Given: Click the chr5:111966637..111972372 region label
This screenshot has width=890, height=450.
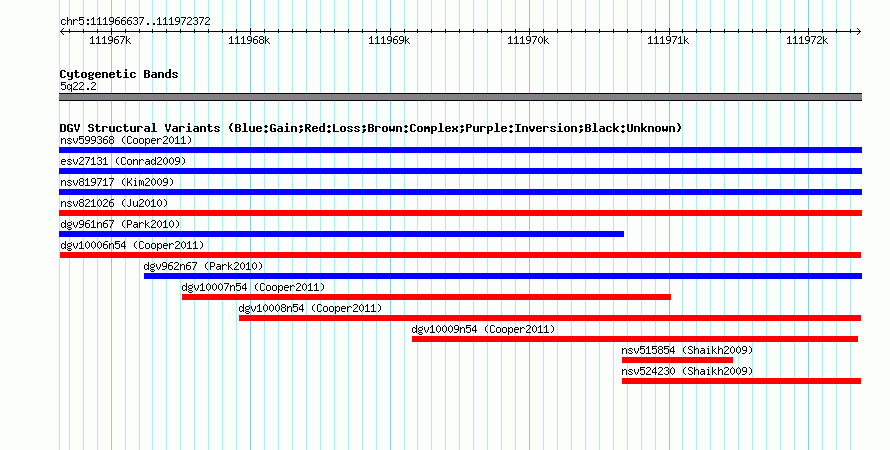Looking at the screenshot, I should [135, 21].
